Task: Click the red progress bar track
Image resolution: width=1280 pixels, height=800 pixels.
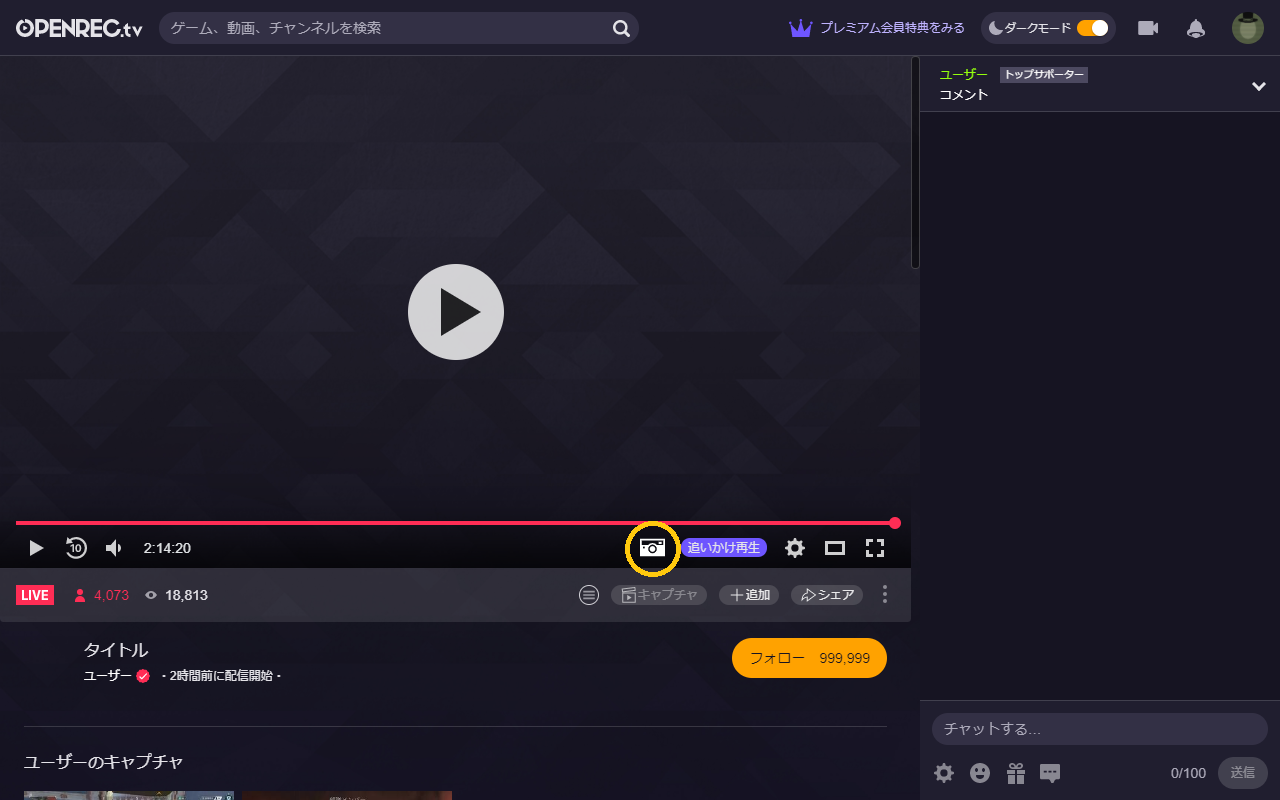Action: (x=455, y=523)
